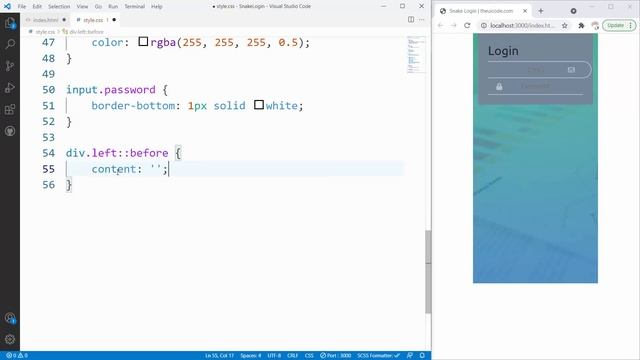The height and width of the screenshot is (360, 640).
Task: Click the padlock icon in the Password field
Action: point(499,86)
